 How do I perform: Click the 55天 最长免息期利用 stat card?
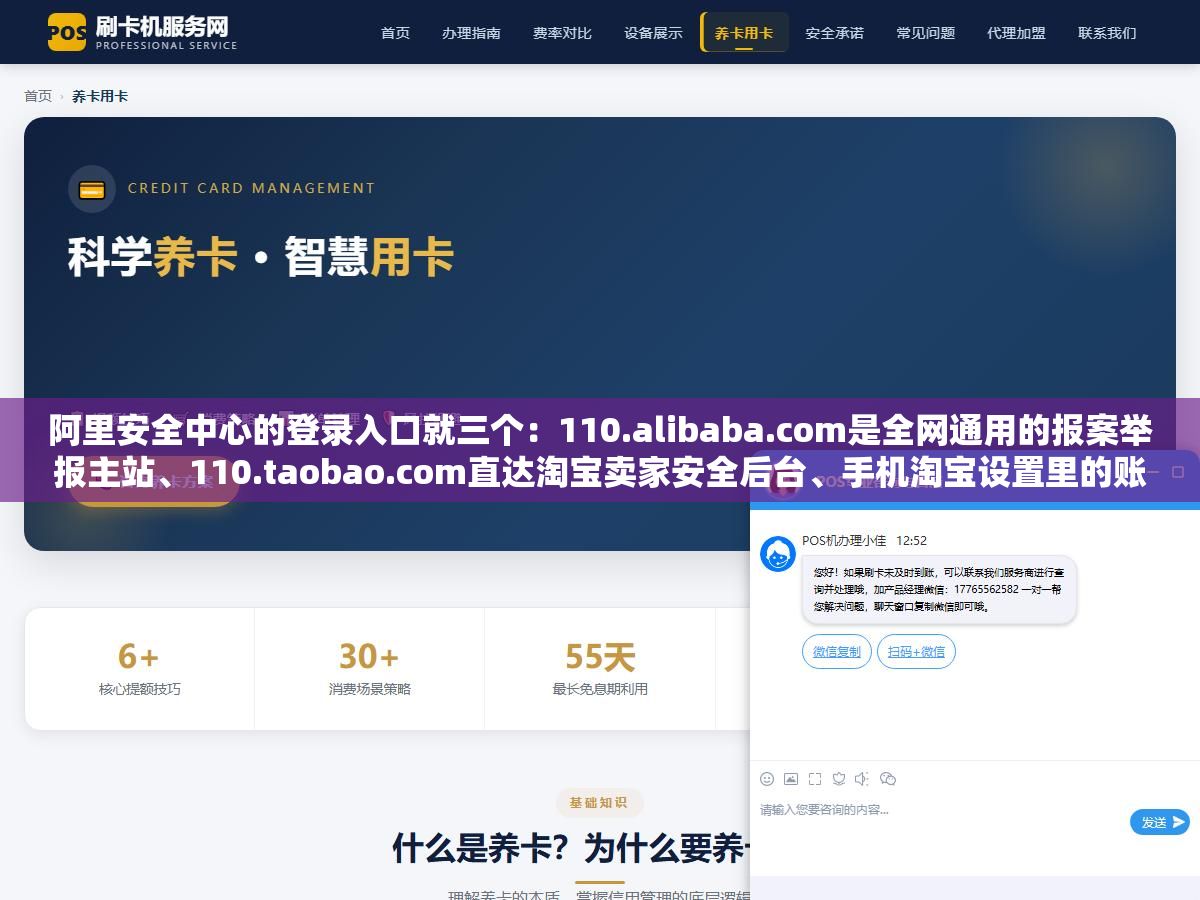click(600, 669)
